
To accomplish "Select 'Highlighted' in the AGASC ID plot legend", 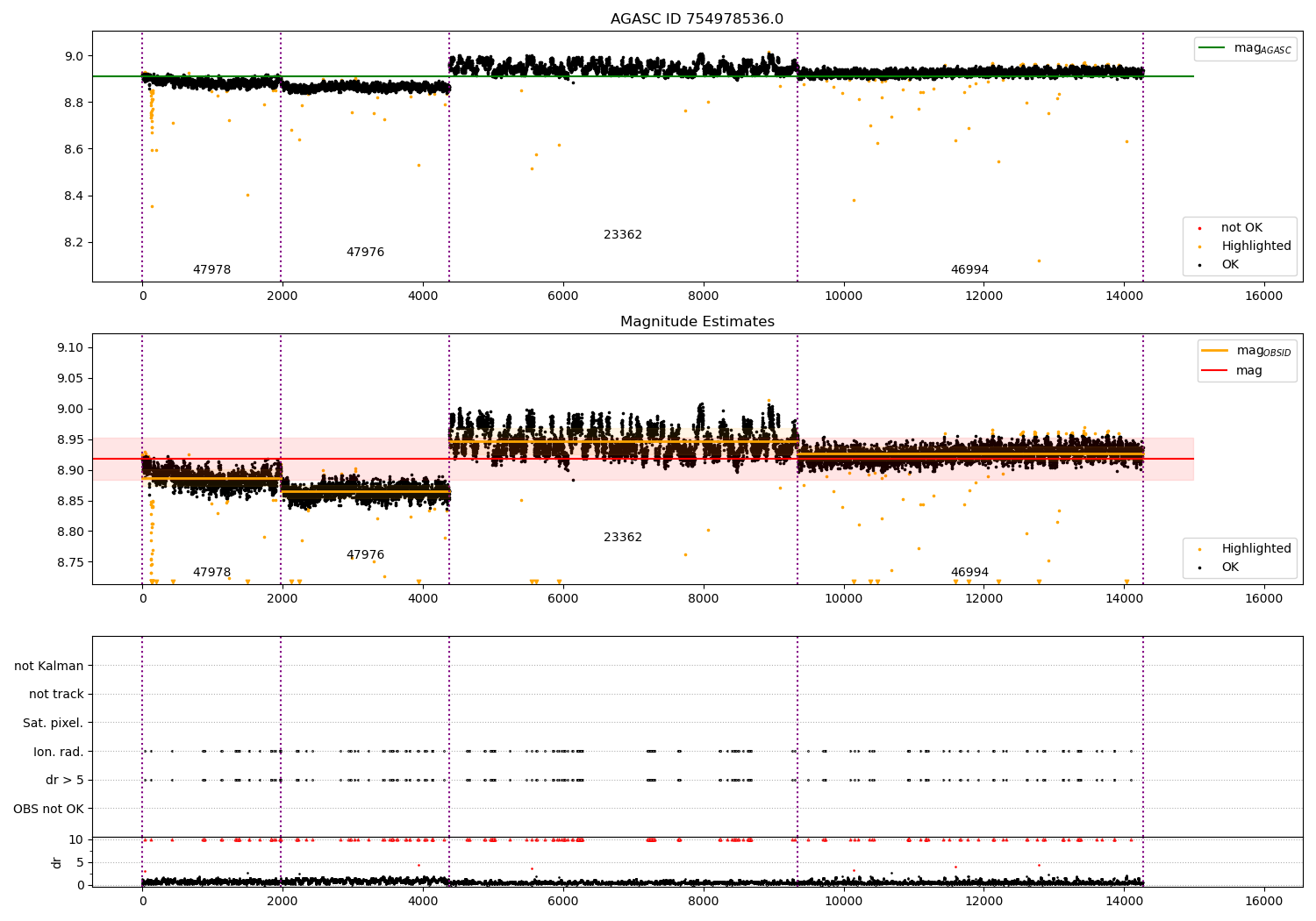I will pyautogui.click(x=1256, y=246).
